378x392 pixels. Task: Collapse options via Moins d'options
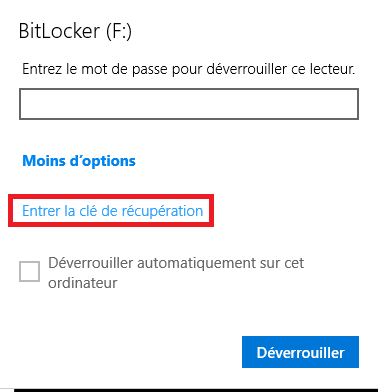click(x=79, y=161)
